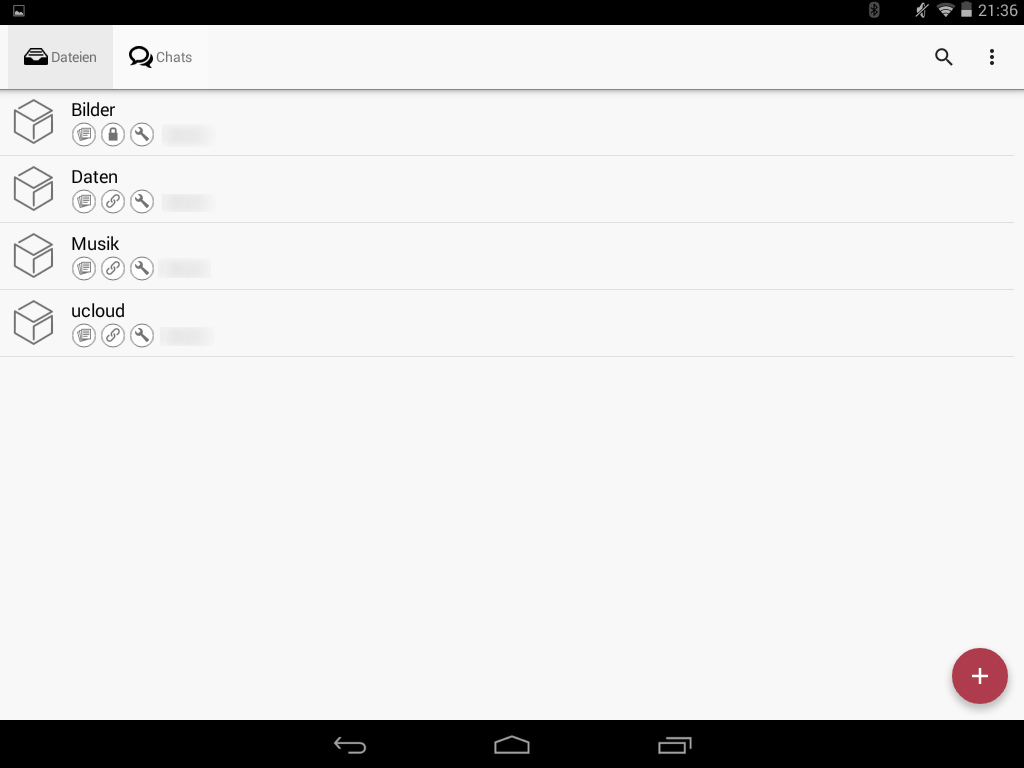The height and width of the screenshot is (768, 1024).
Task: Click the cube icon next to ucloud
Action: click(33, 323)
